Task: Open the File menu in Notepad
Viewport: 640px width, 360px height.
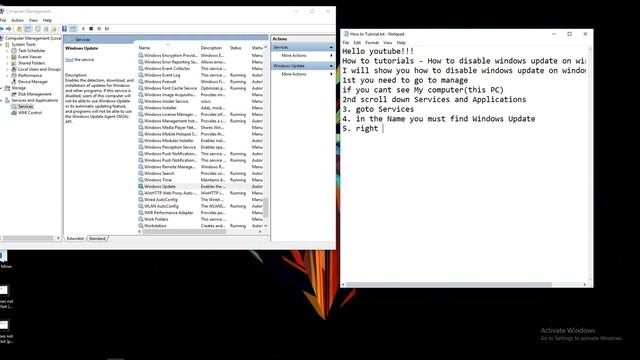Action: (x=346, y=42)
